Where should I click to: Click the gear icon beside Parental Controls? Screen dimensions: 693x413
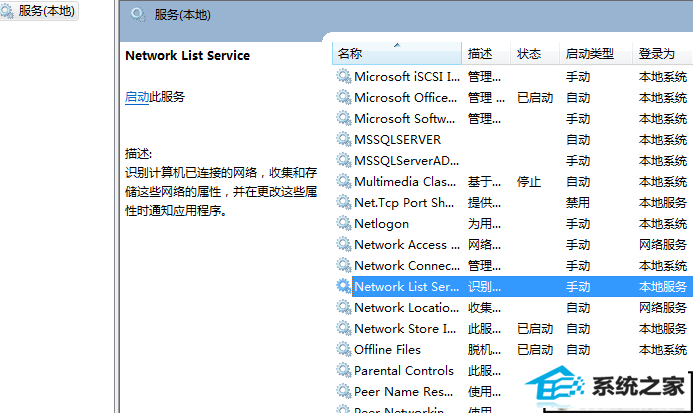tap(343, 370)
